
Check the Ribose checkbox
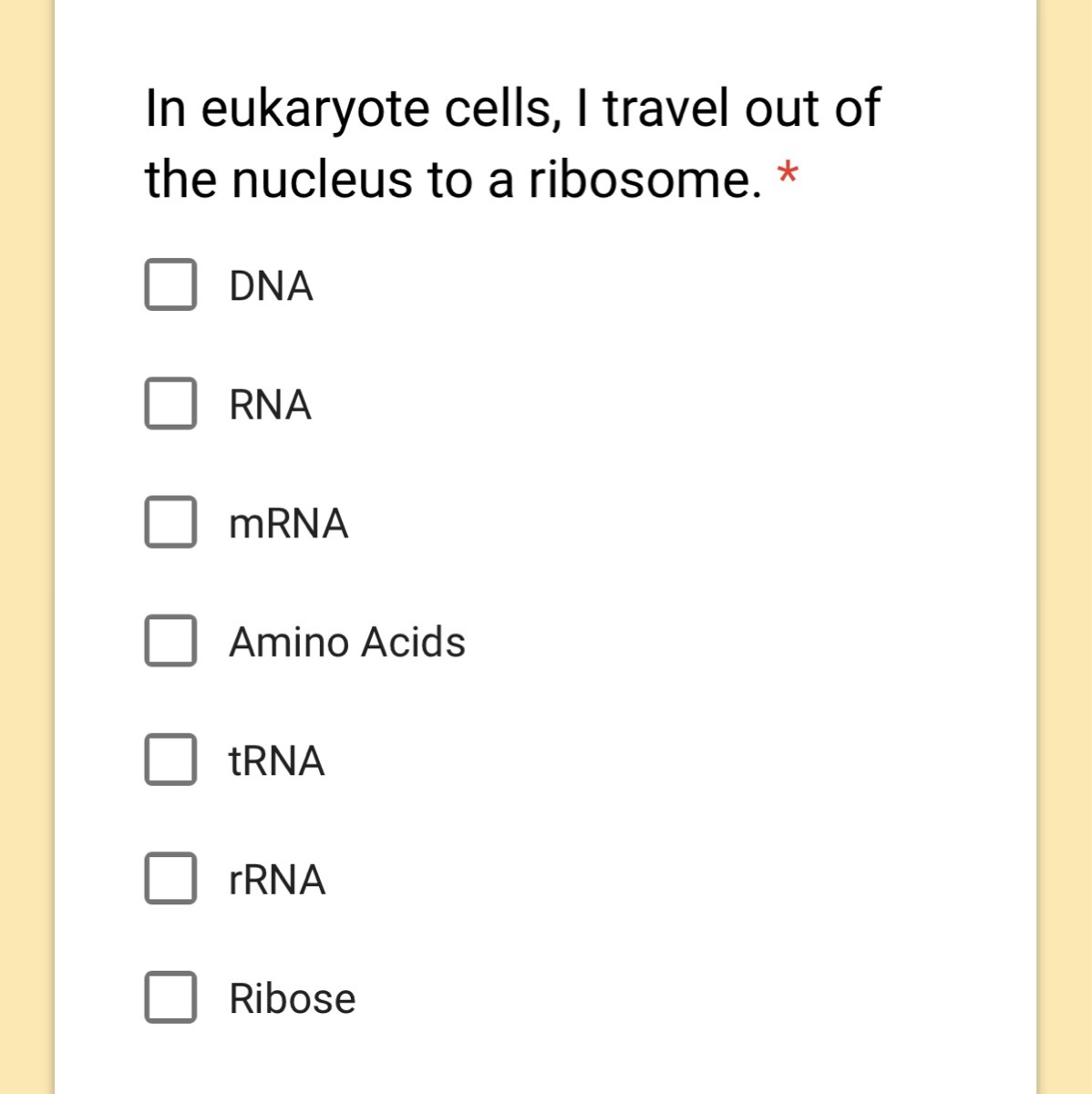(x=170, y=997)
